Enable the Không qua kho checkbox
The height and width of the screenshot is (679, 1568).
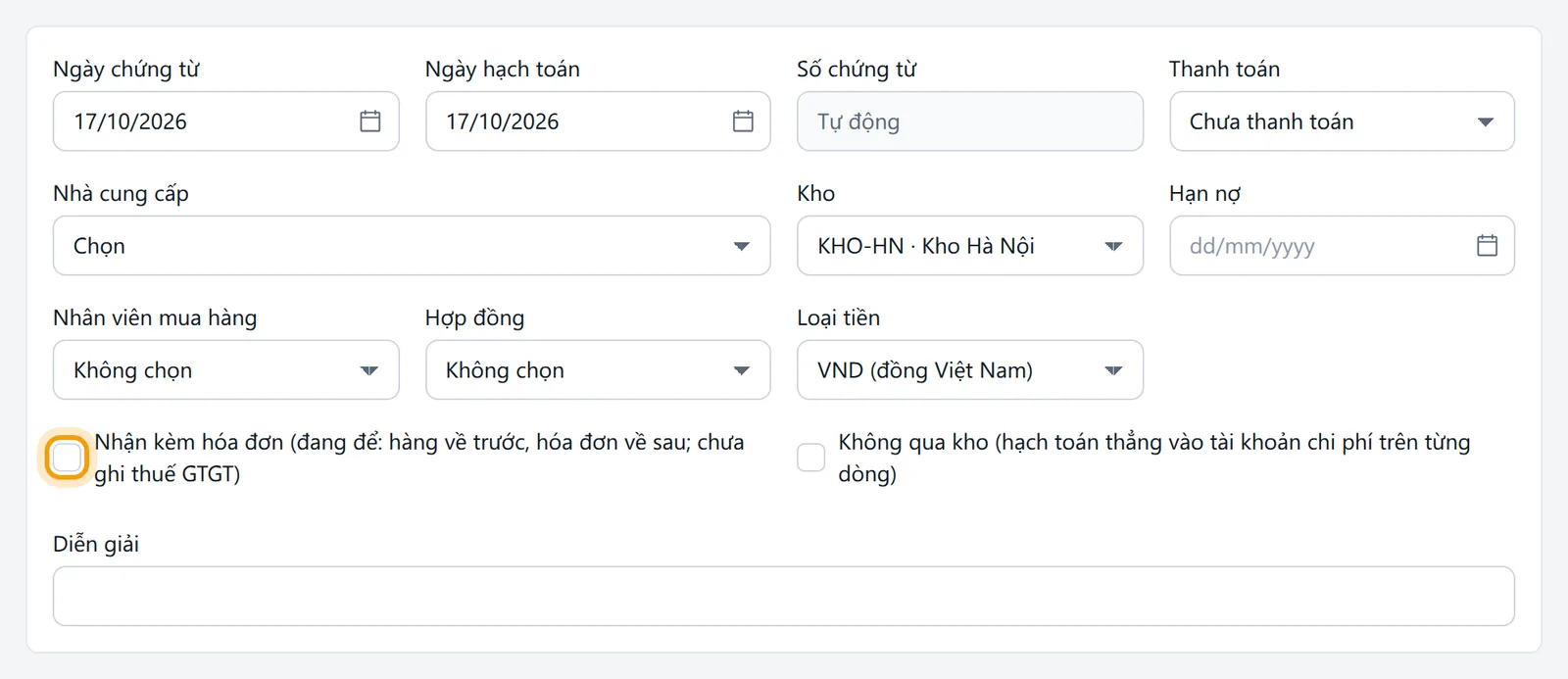click(811, 458)
